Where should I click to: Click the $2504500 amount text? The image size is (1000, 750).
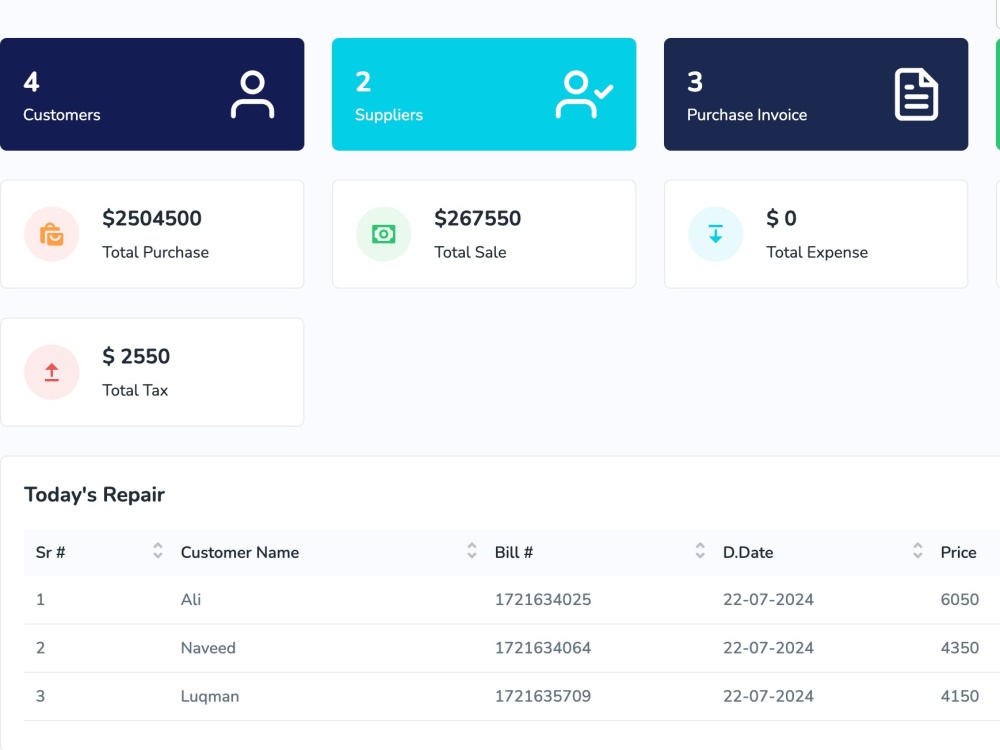(152, 218)
